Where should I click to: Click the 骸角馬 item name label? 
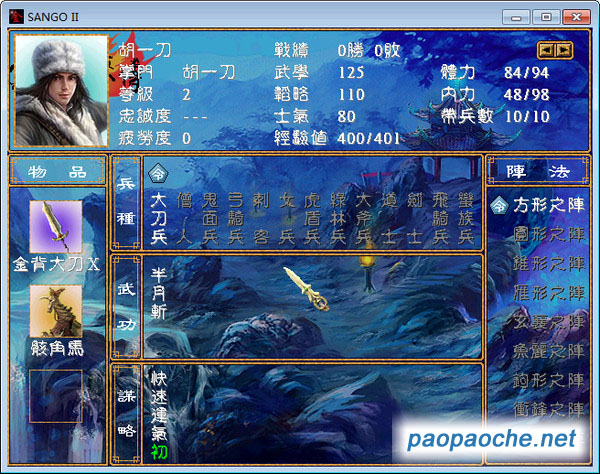[57, 349]
